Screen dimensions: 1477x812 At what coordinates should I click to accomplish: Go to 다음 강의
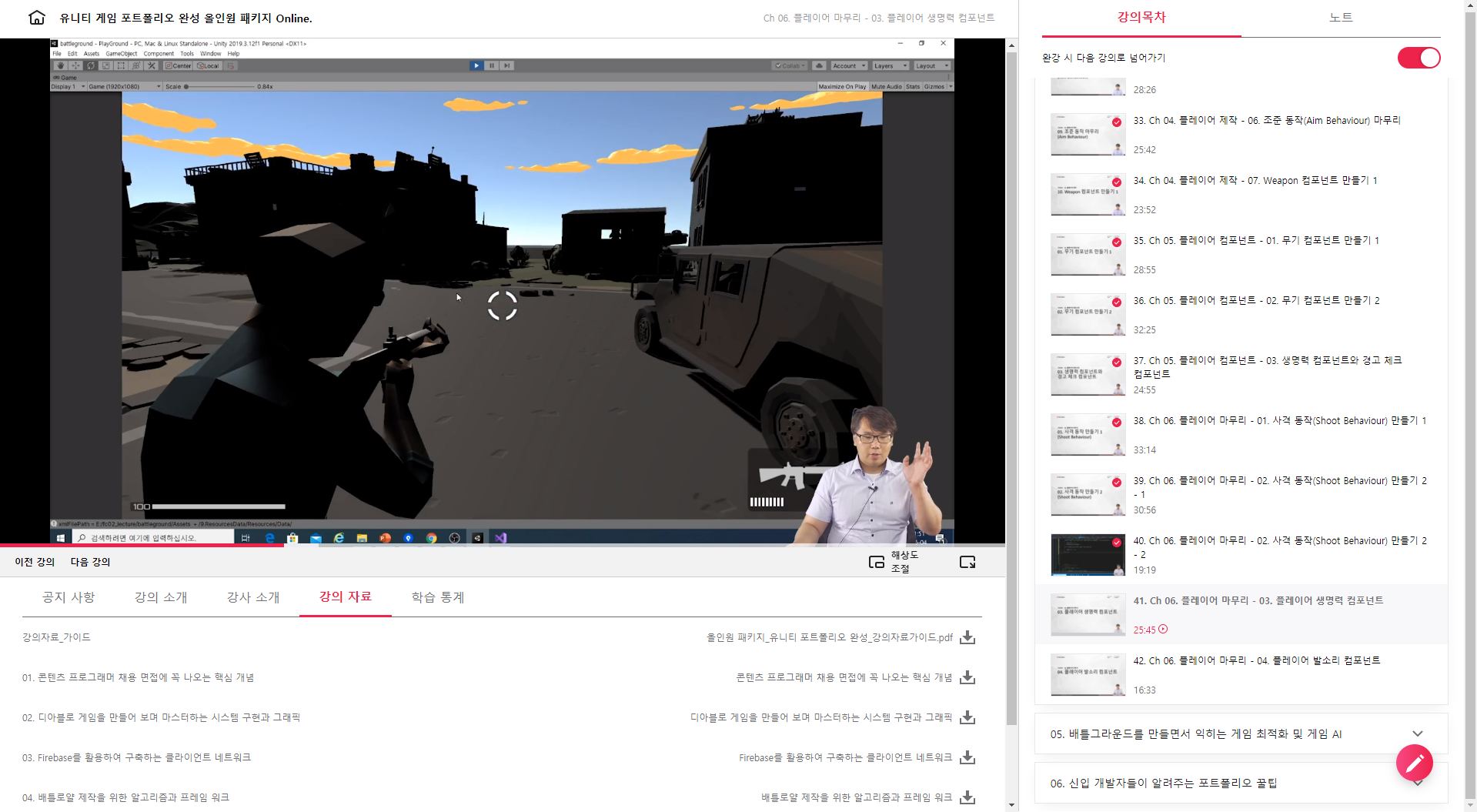click(x=91, y=562)
